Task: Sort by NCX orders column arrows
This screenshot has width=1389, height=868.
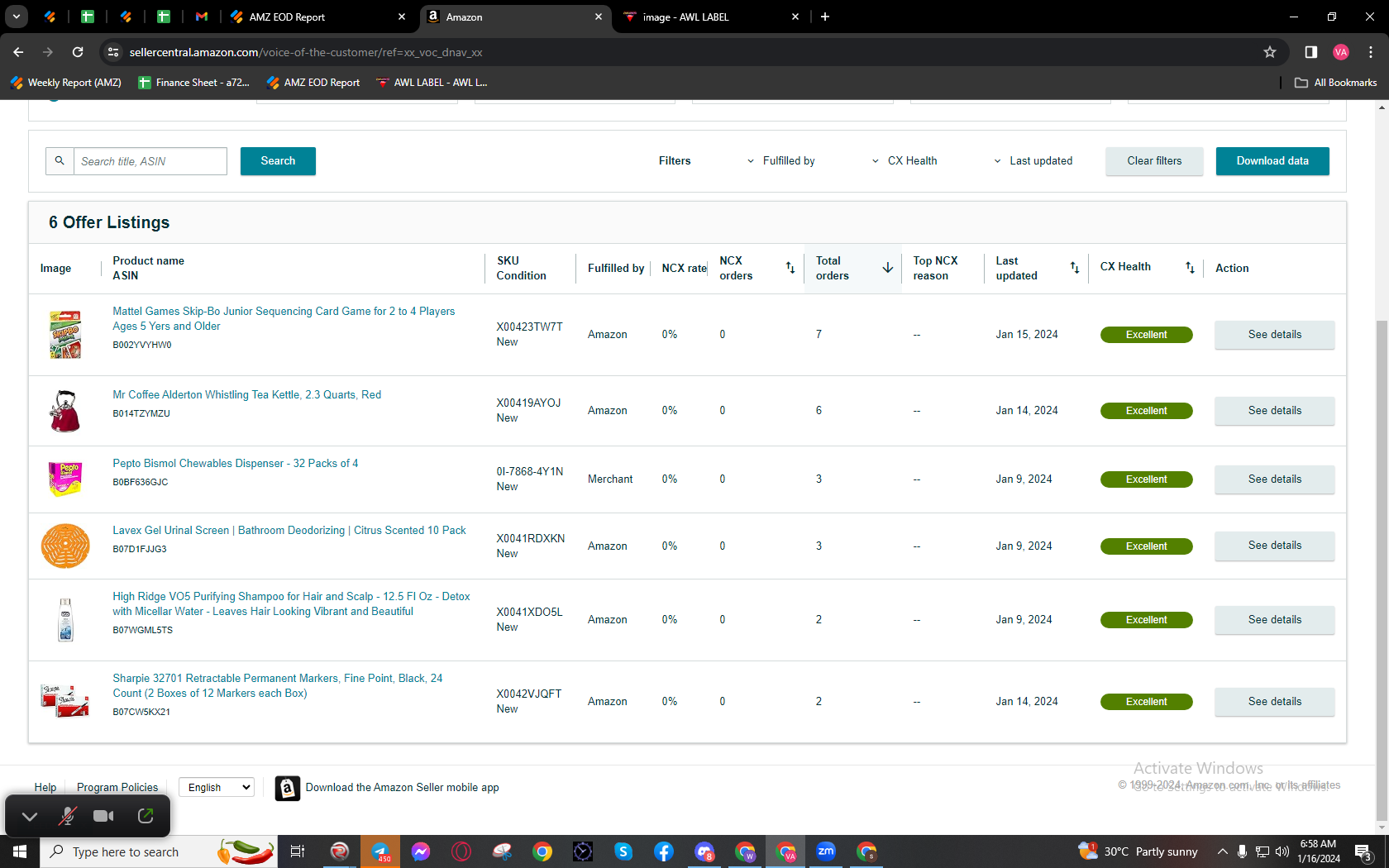Action: pos(790,268)
